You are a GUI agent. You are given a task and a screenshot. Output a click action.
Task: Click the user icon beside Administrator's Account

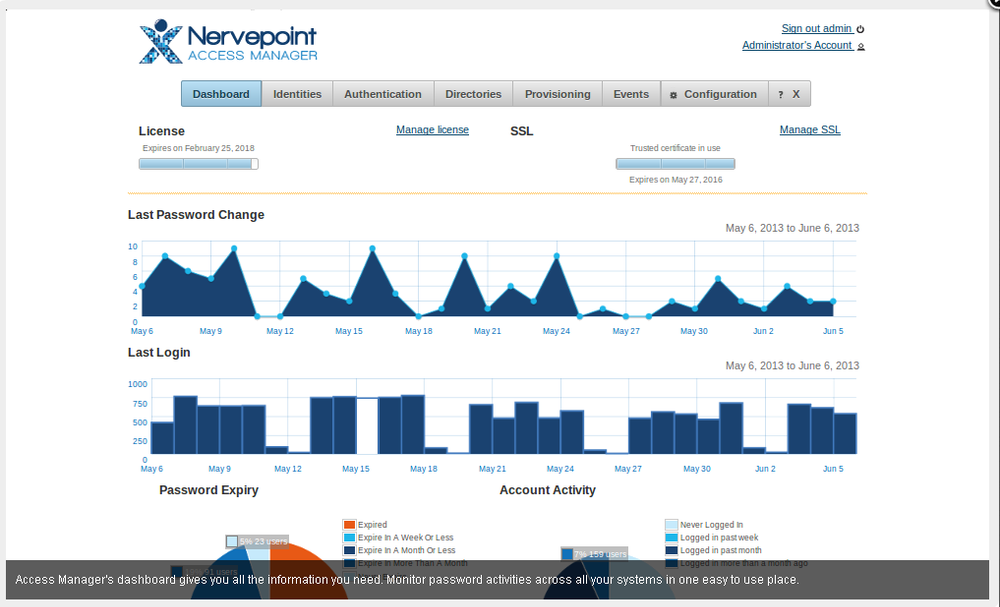click(861, 46)
